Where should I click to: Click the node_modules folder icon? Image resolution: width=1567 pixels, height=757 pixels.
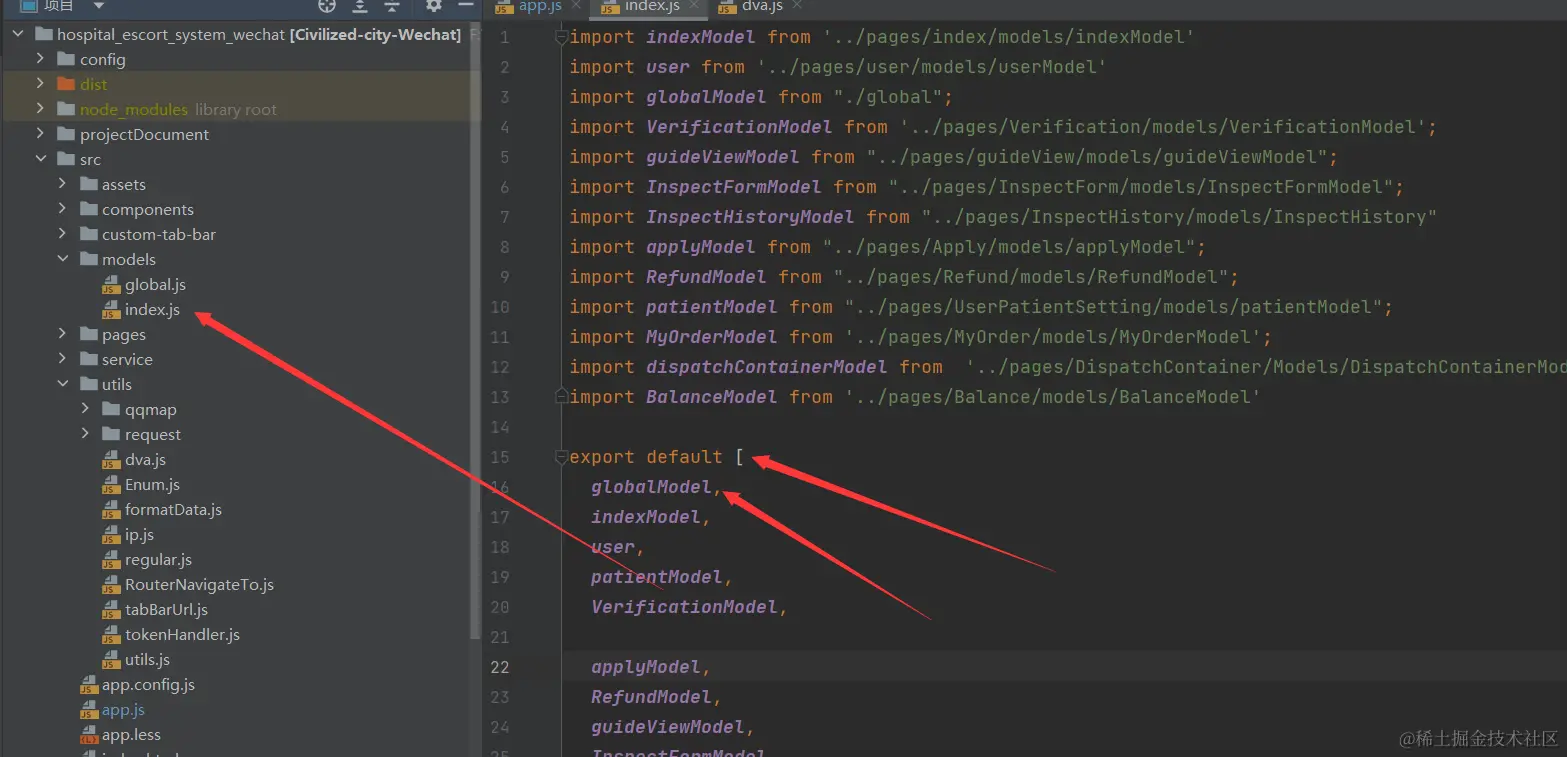pyautogui.click(x=66, y=109)
